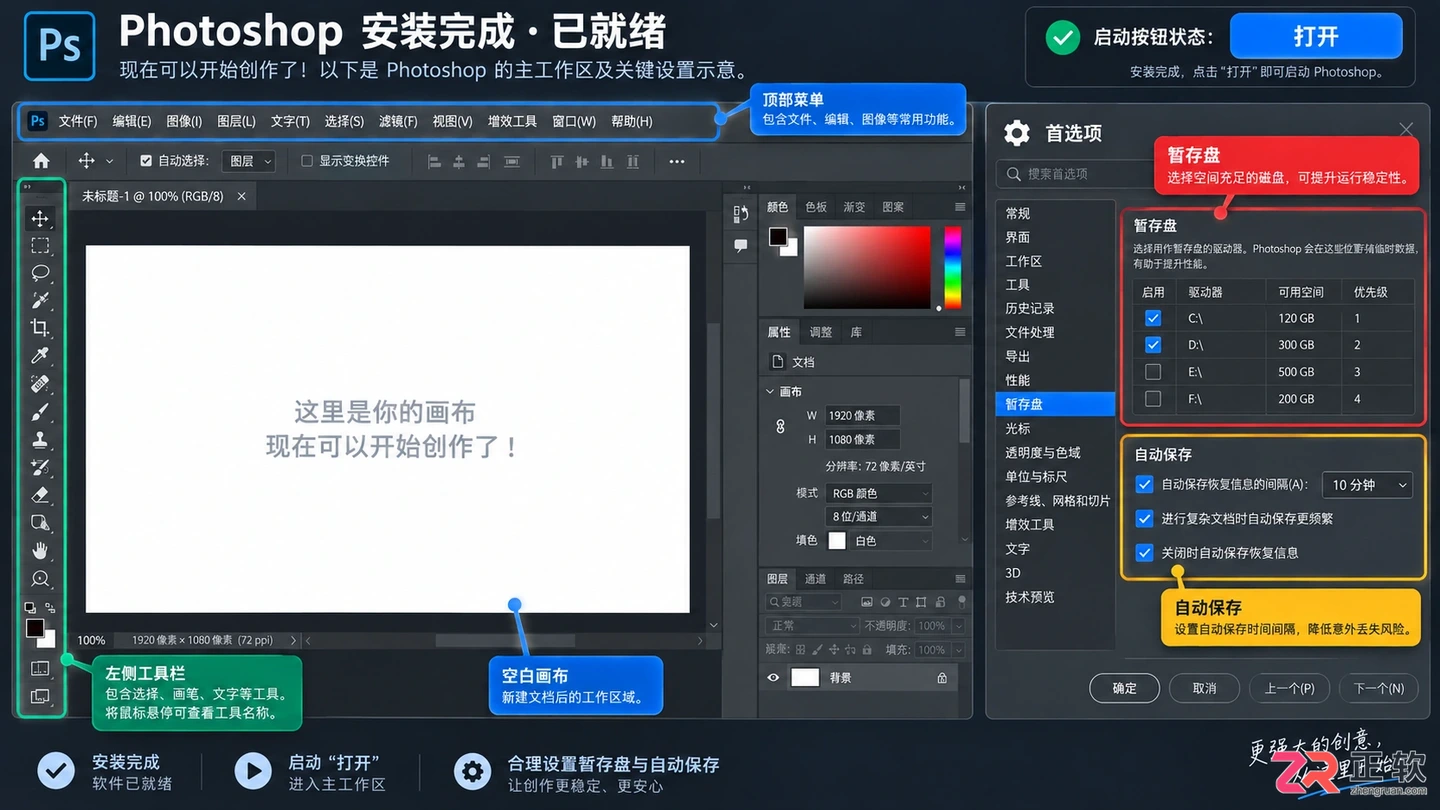Select the Crop tool
This screenshot has width=1440, height=810.
point(40,328)
